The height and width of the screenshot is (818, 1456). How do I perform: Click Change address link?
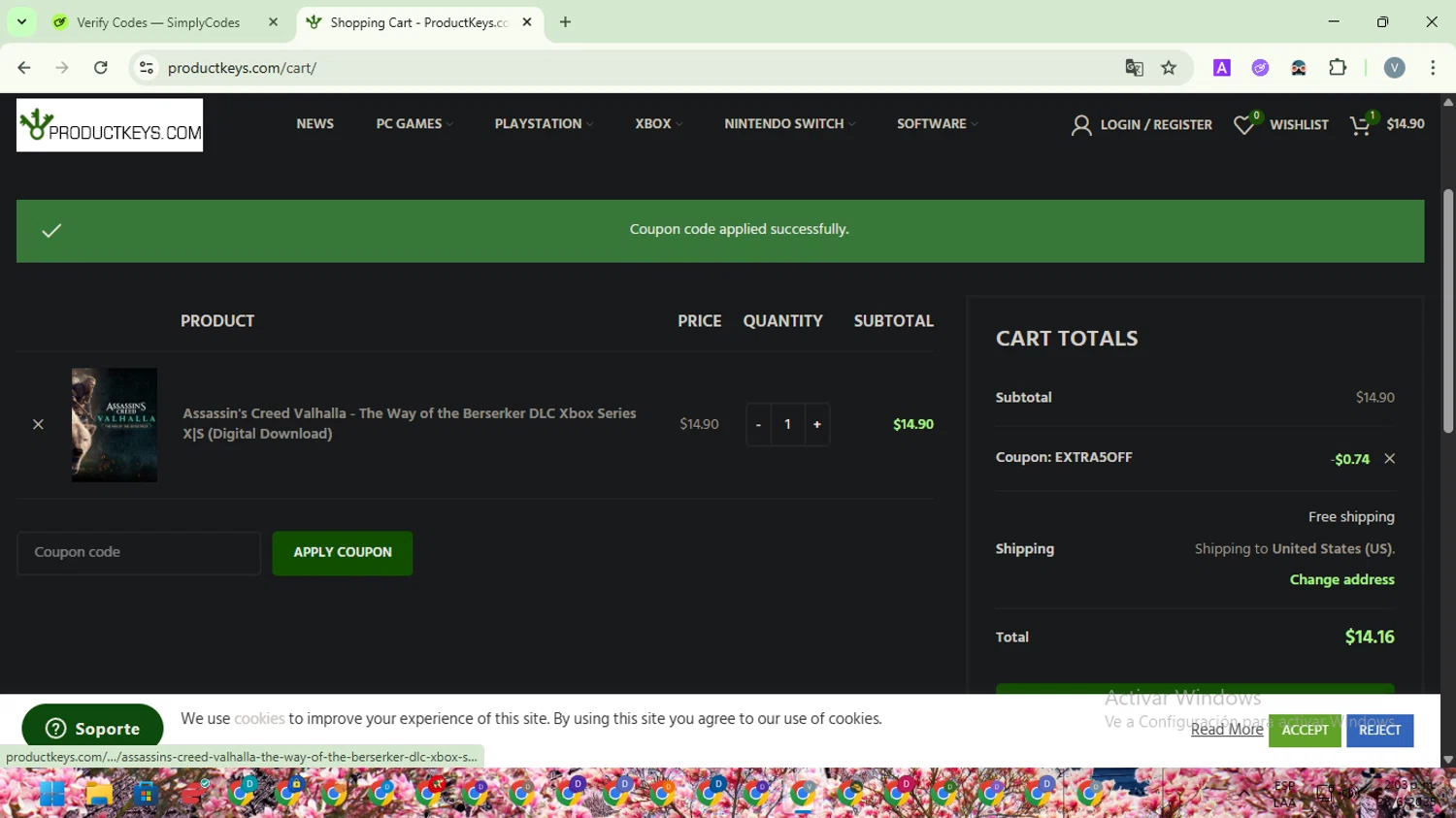click(x=1341, y=580)
